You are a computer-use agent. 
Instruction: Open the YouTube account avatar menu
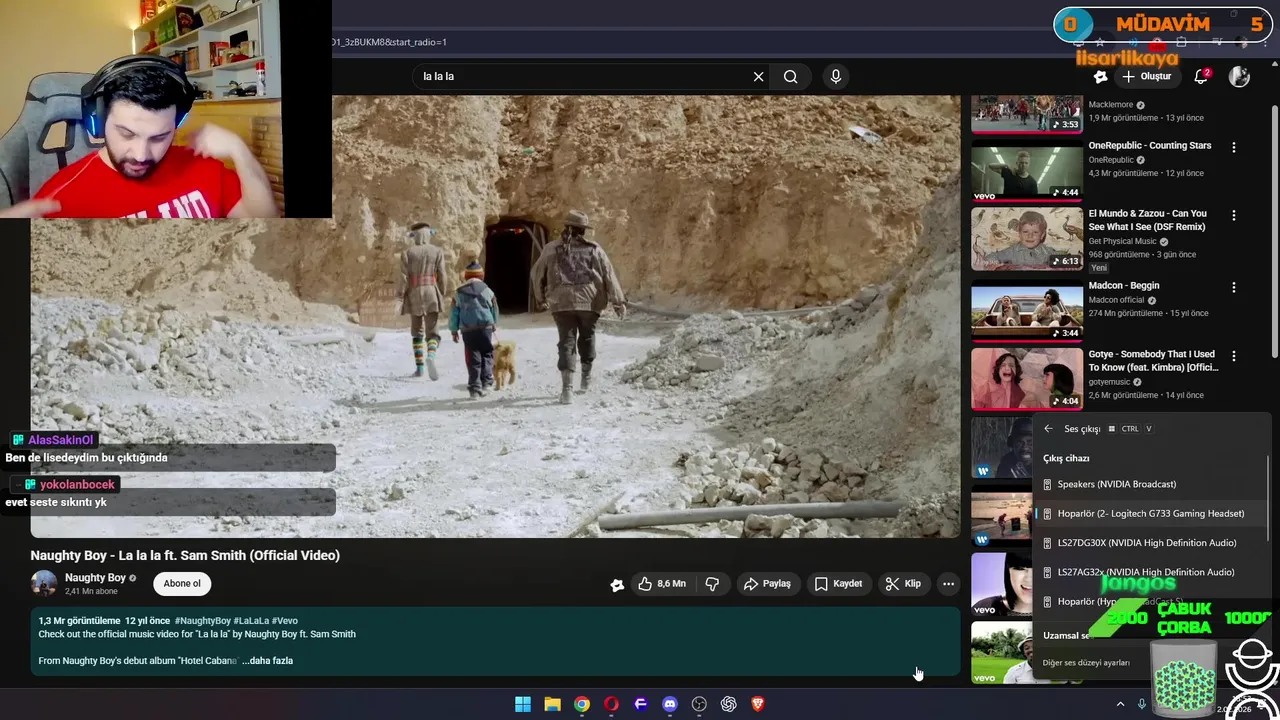point(1239,76)
